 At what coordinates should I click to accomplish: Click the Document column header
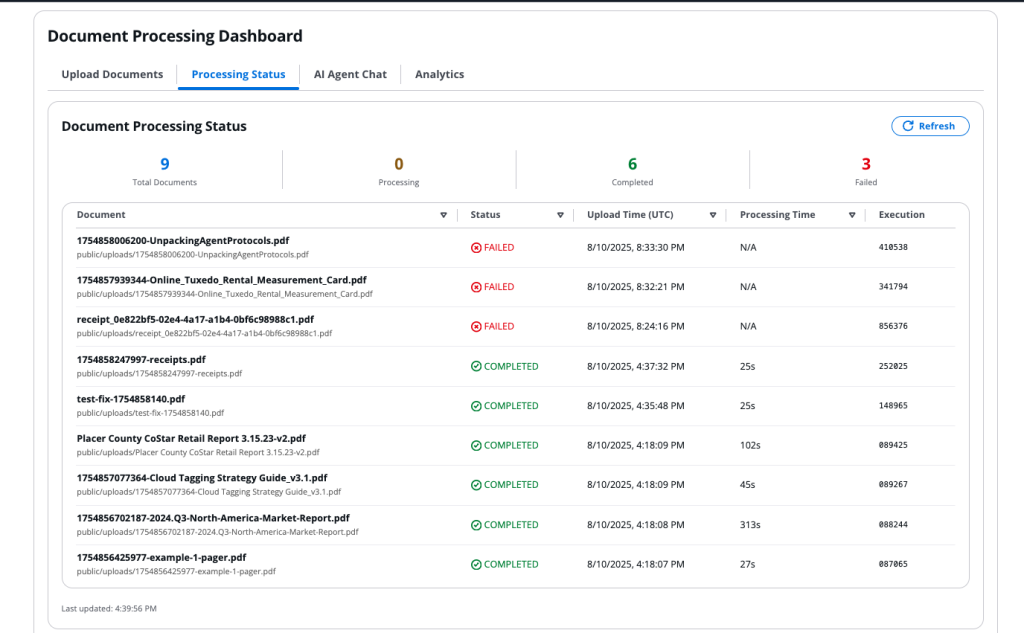pos(101,214)
